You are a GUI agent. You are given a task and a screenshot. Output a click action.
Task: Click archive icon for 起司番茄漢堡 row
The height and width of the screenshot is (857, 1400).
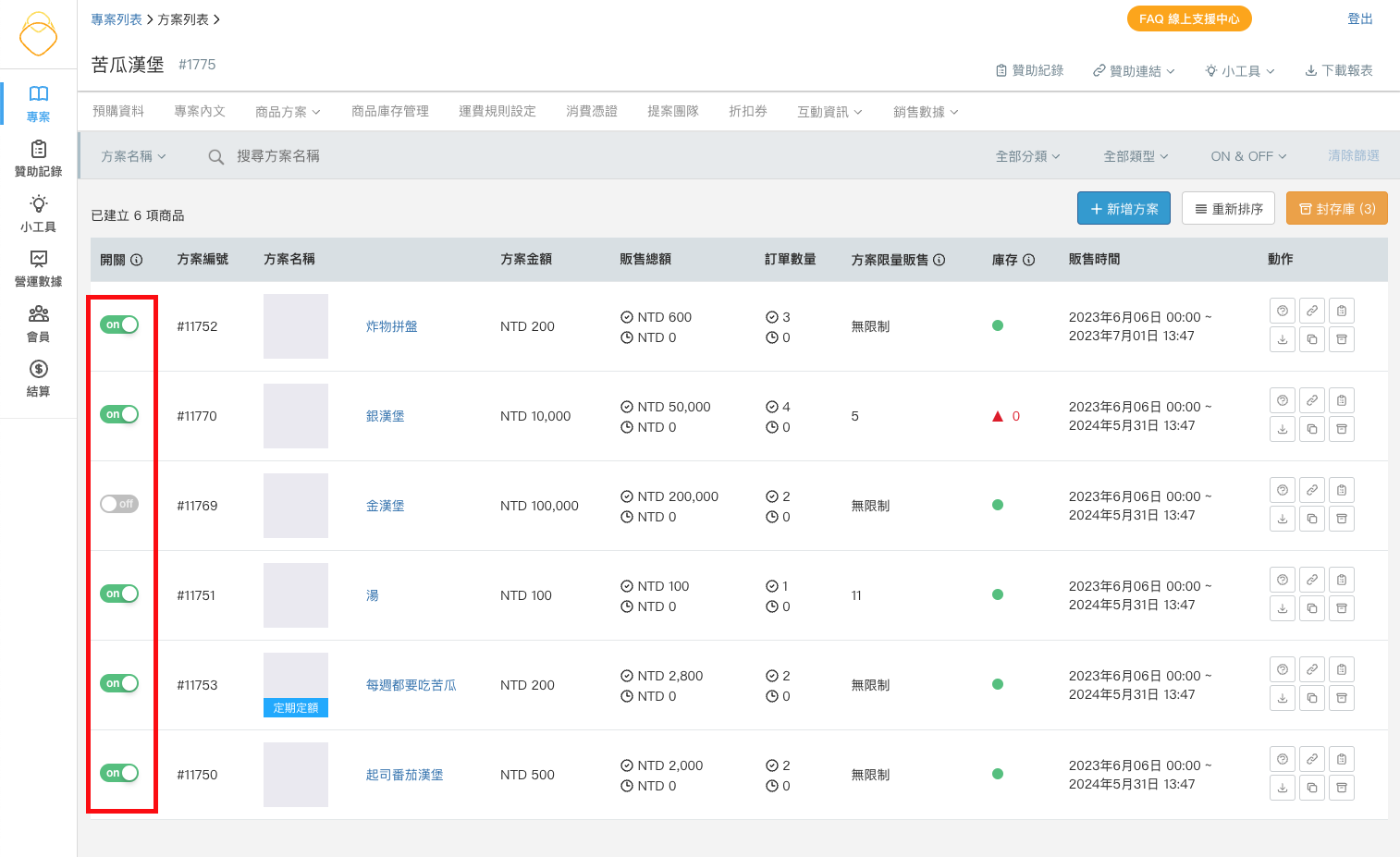tap(1342, 788)
